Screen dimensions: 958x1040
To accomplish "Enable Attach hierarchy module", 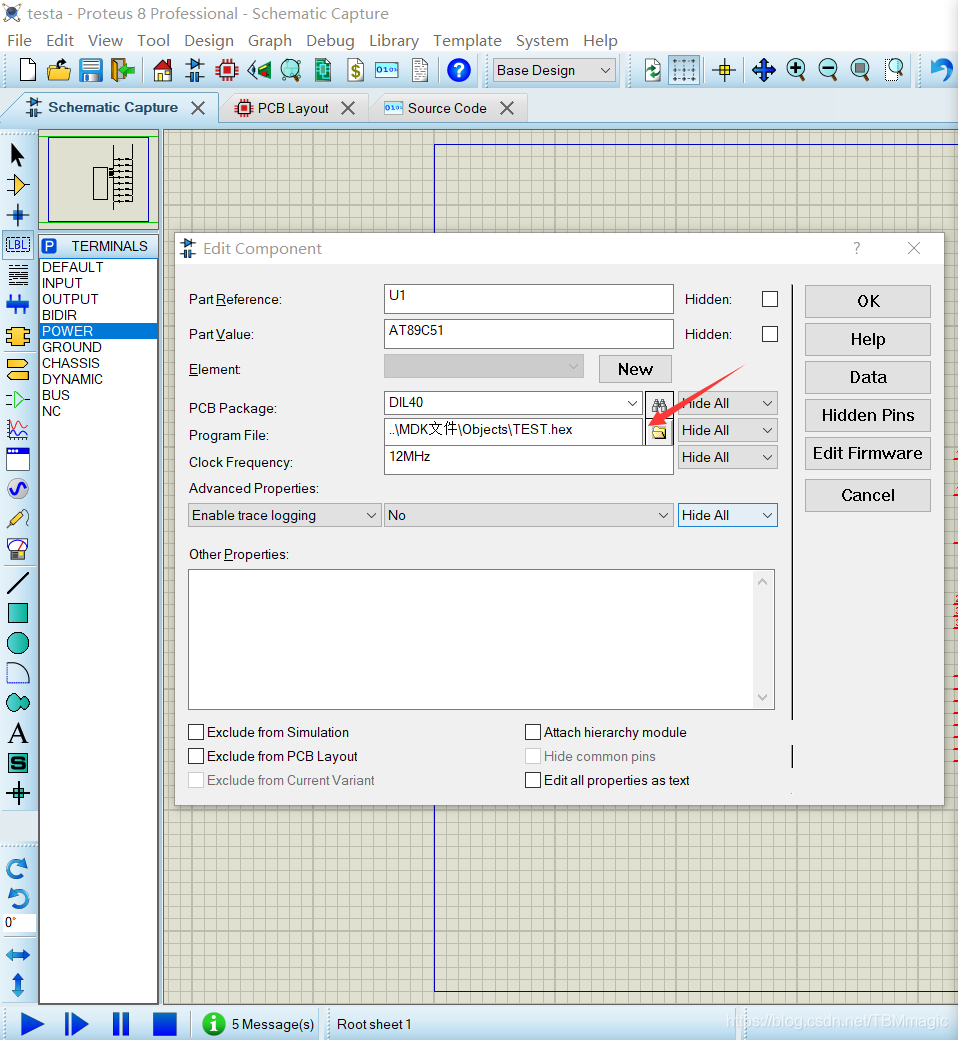I will (x=533, y=732).
